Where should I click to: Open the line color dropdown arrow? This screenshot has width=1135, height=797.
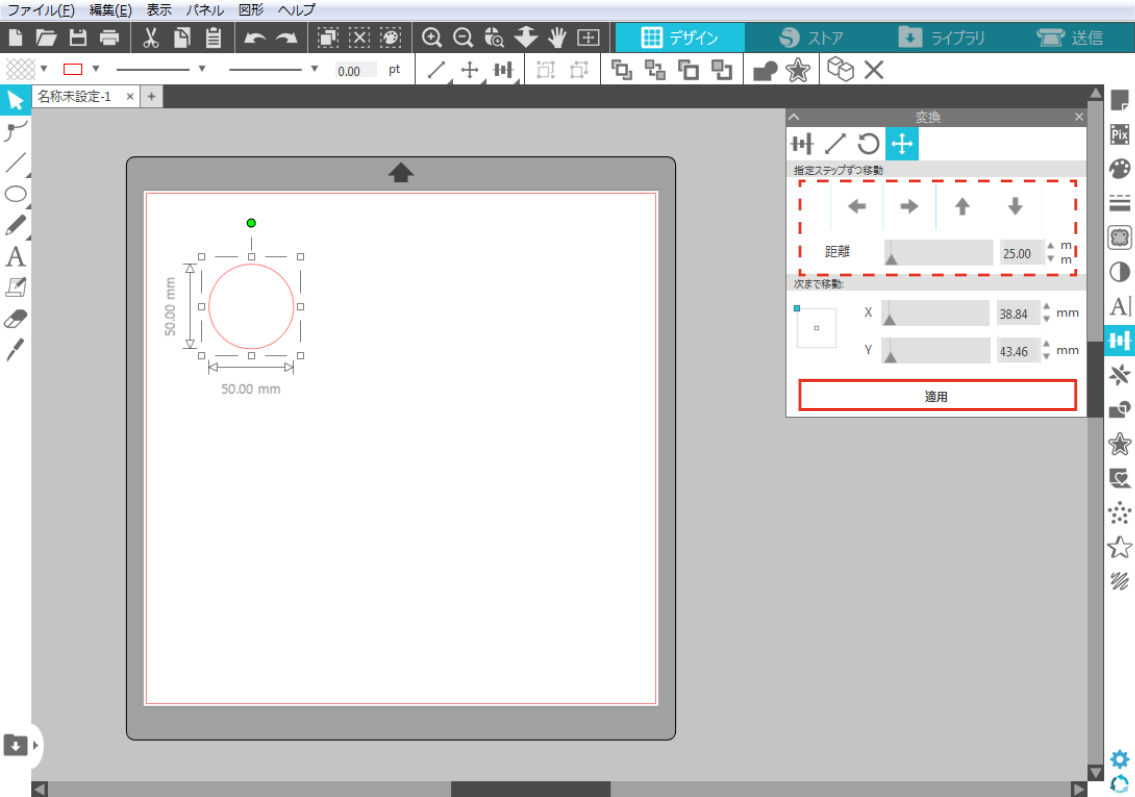96,69
